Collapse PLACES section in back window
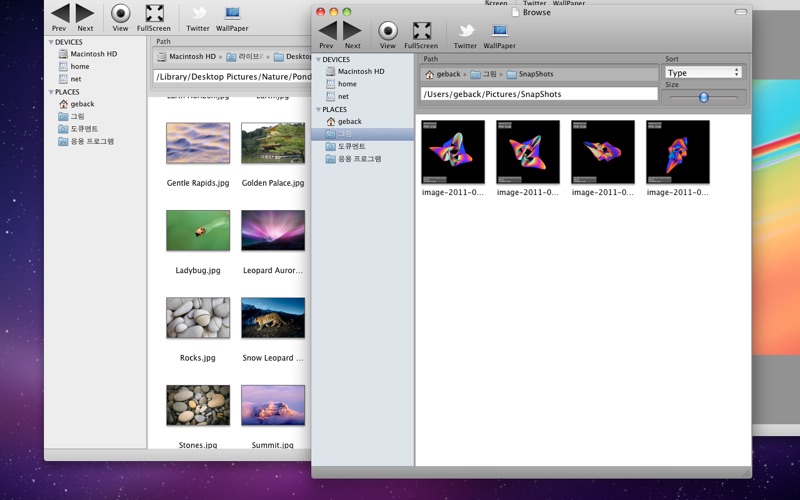Screen dimensions: 800x500 point(51,92)
